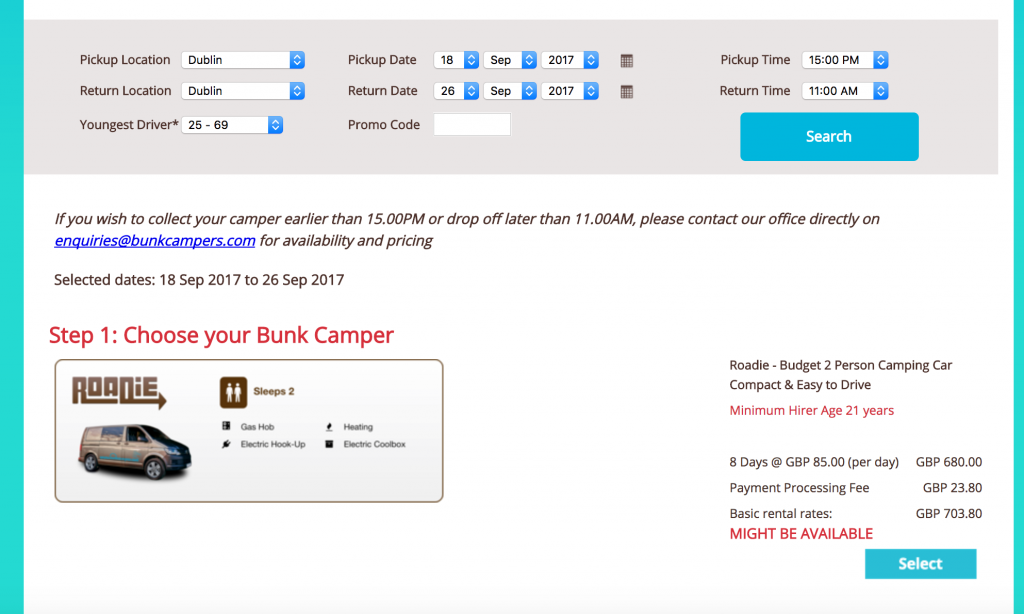Click '8 Days @ GBP 85.00 (per day)' text
The width and height of the screenshot is (1024, 614).
(x=814, y=462)
